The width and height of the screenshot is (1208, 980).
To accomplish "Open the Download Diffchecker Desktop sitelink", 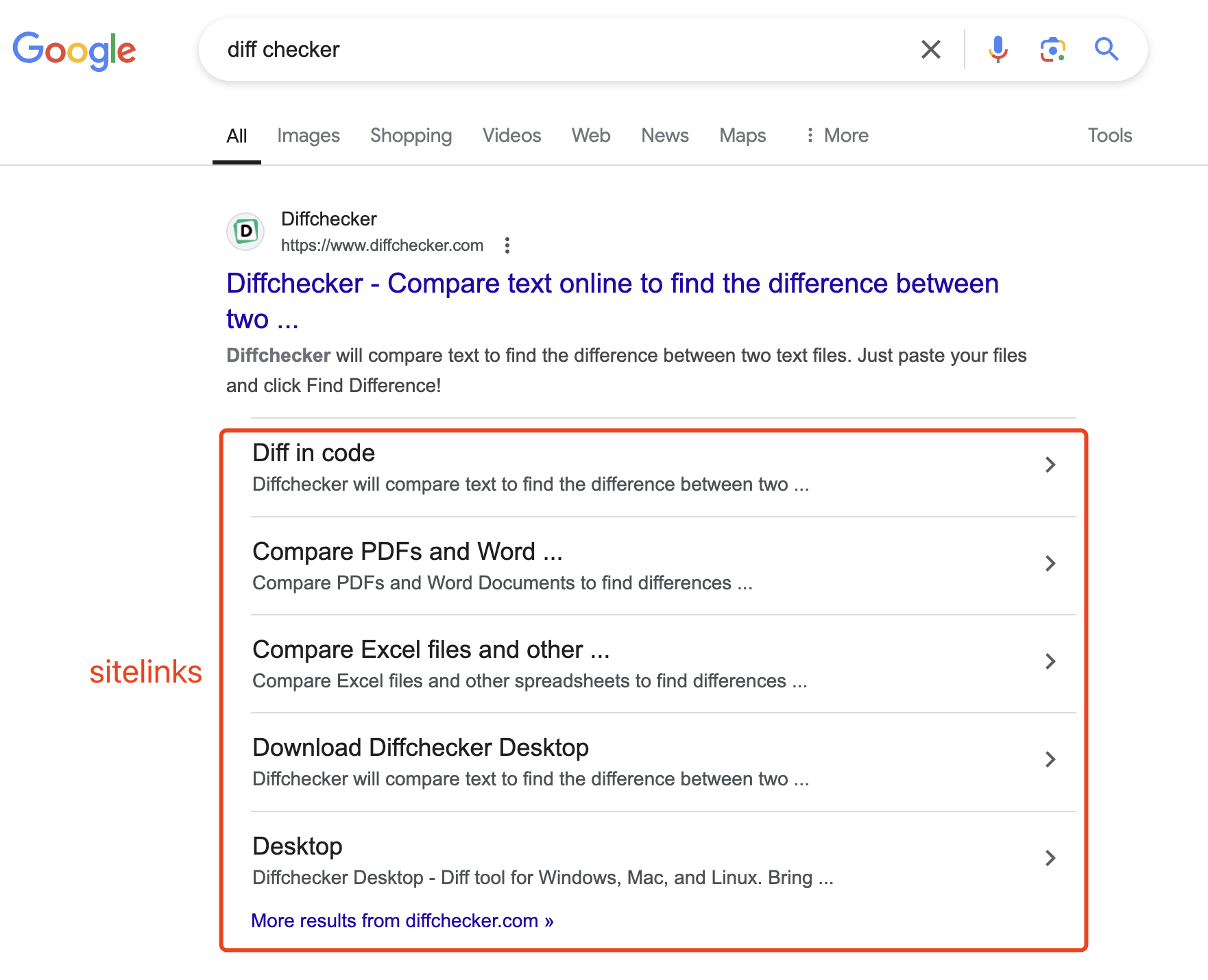I will (421, 748).
